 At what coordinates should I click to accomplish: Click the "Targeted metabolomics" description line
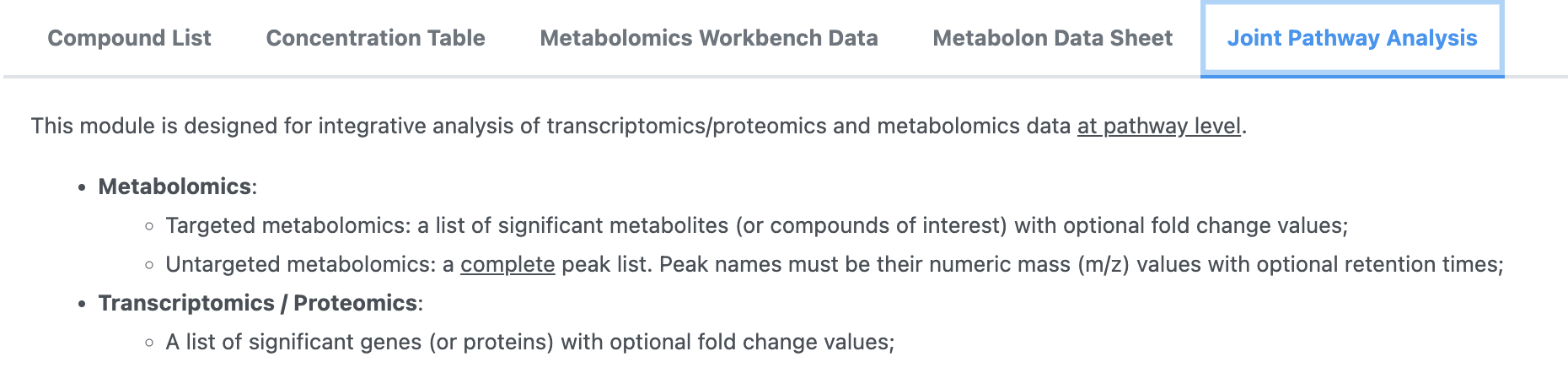[756, 225]
